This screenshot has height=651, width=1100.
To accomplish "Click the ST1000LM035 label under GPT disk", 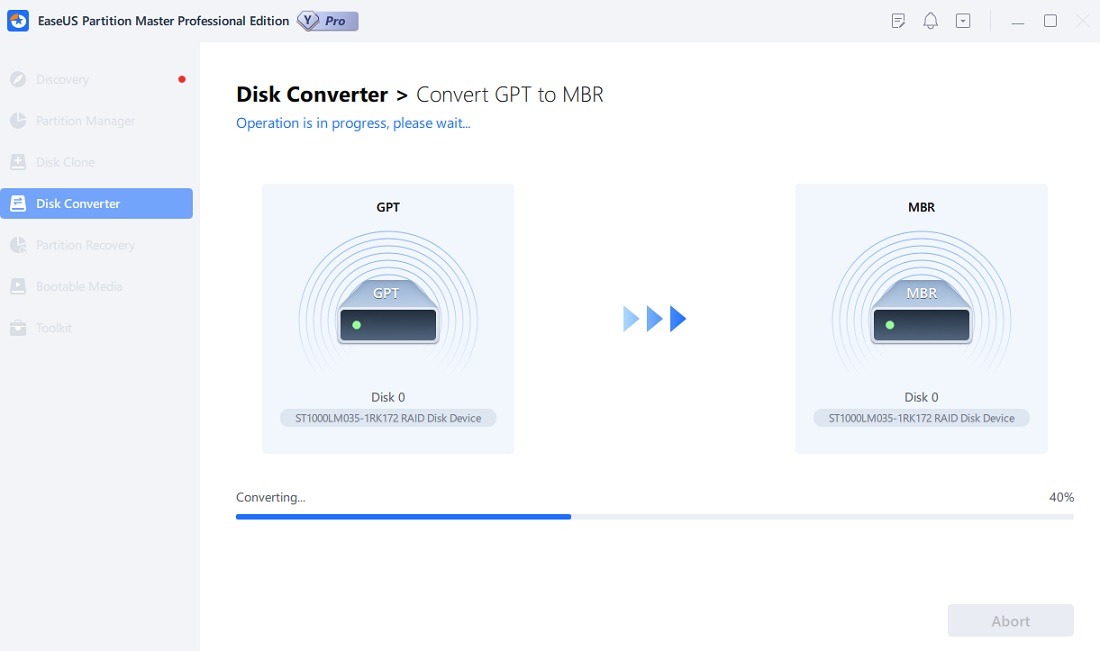I will [388, 418].
